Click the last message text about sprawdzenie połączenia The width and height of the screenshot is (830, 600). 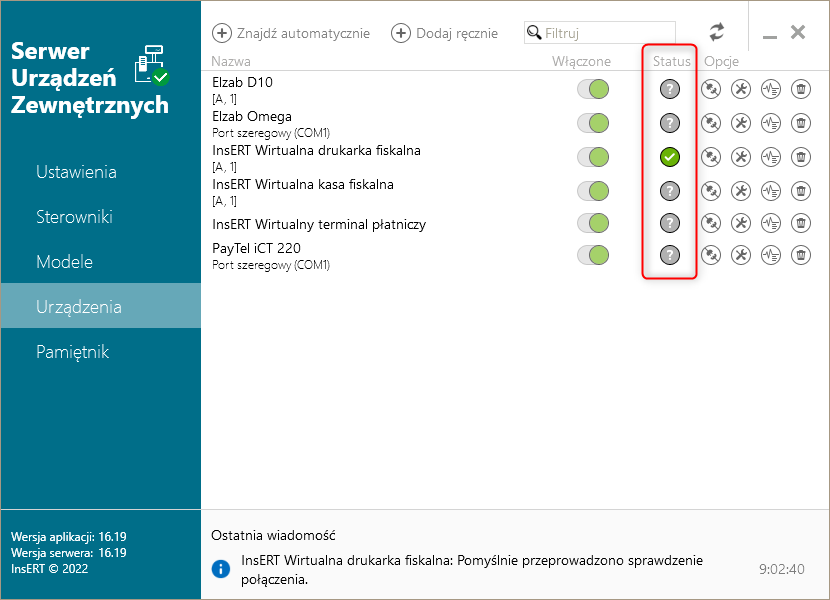(x=472, y=570)
